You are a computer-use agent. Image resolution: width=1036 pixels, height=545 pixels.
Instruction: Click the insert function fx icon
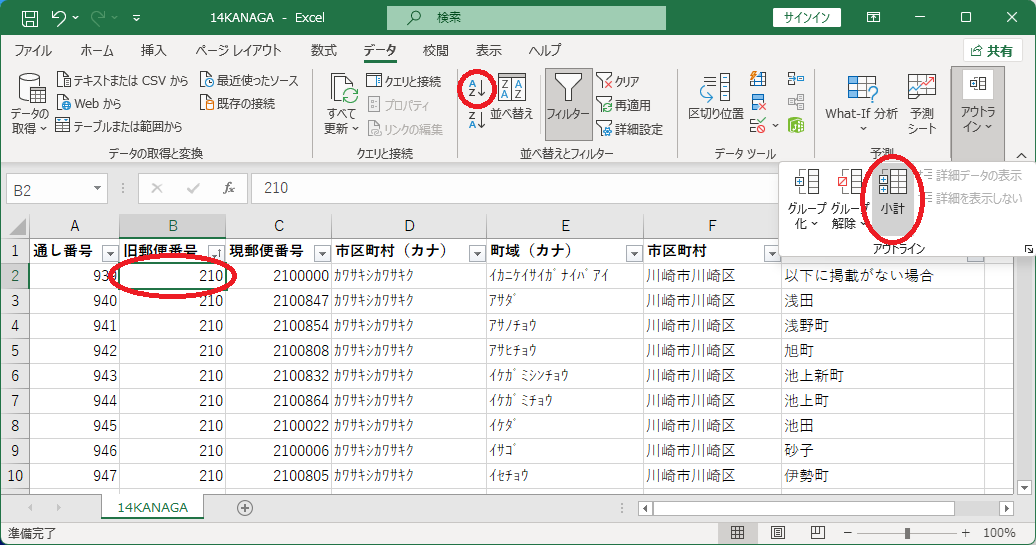tap(229, 189)
